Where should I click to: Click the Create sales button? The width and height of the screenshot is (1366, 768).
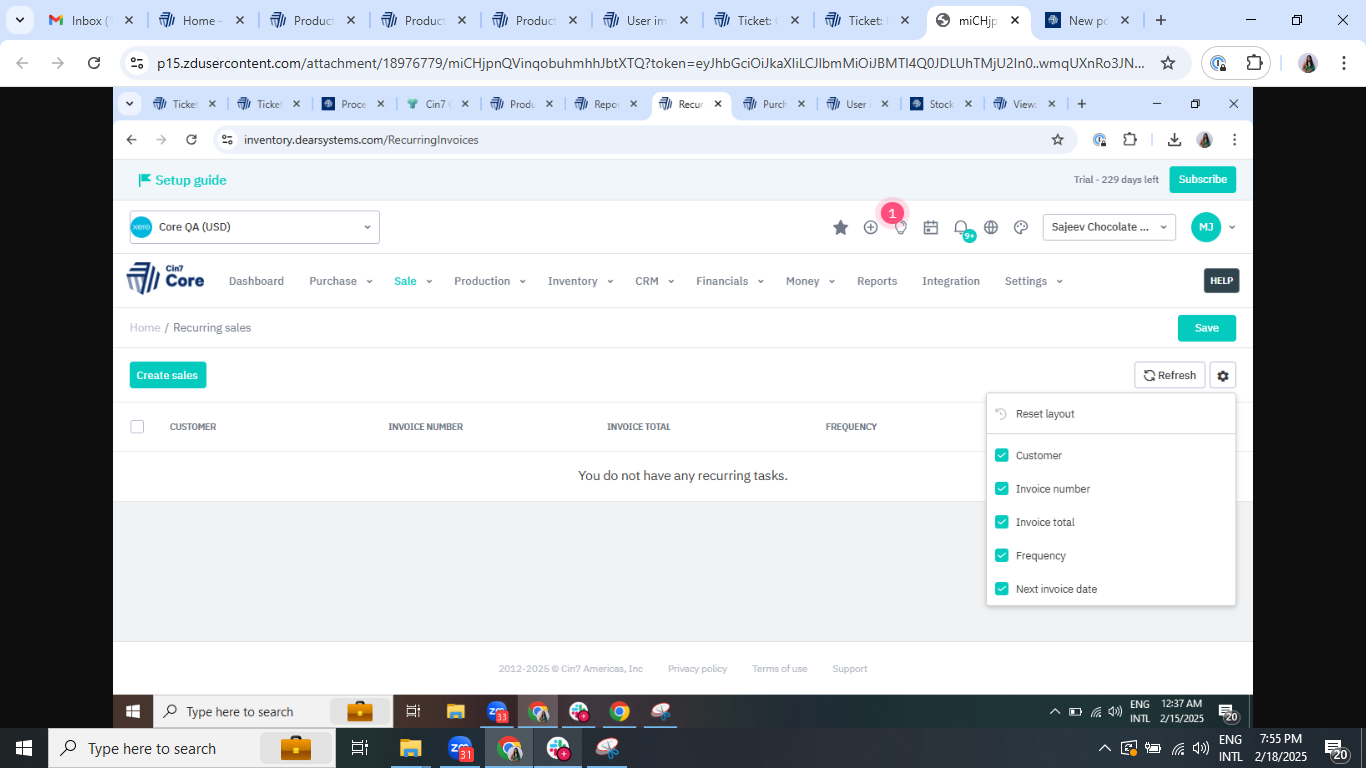(167, 375)
